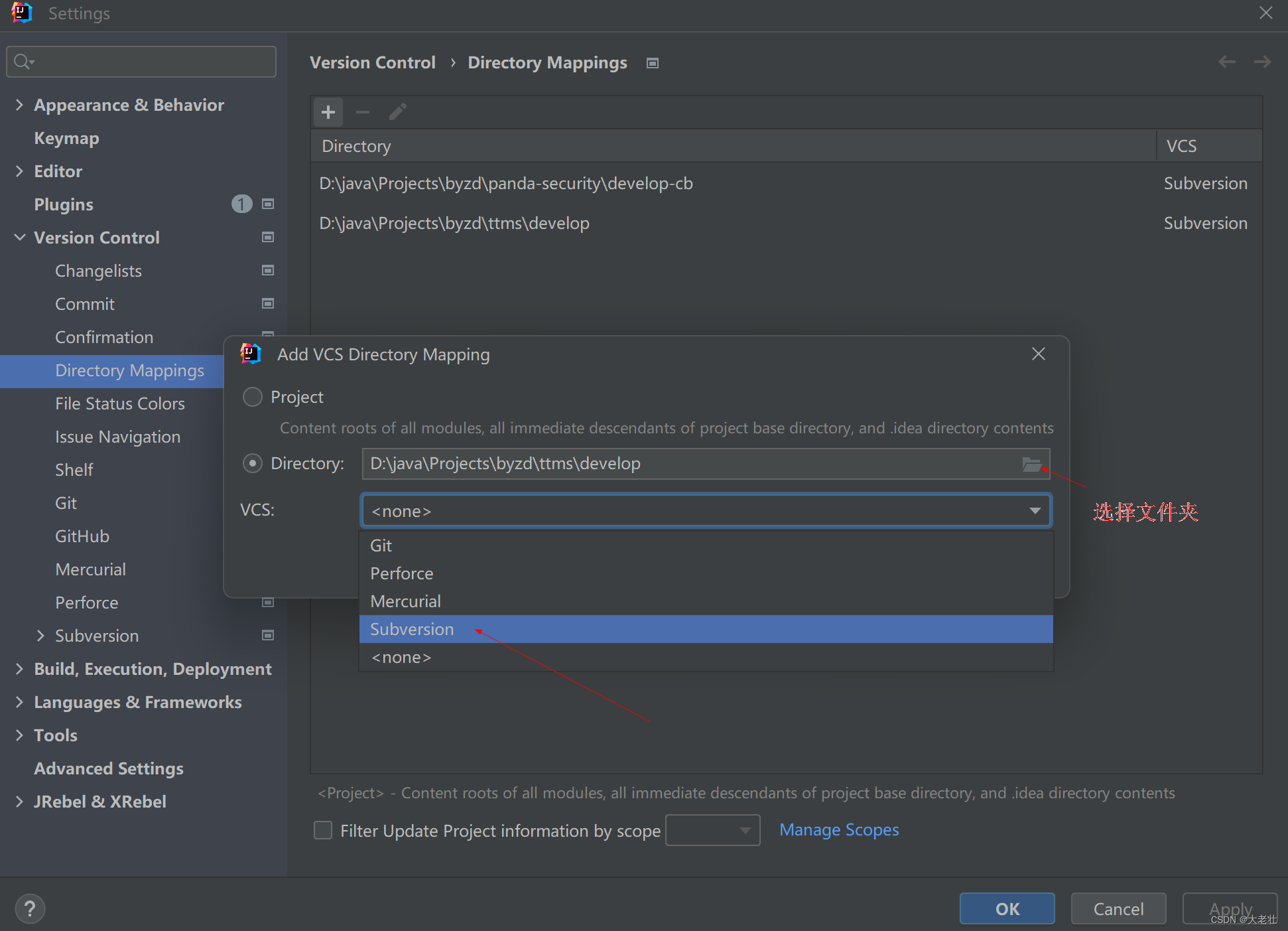Choose Subversion in the VCS list

(412, 629)
